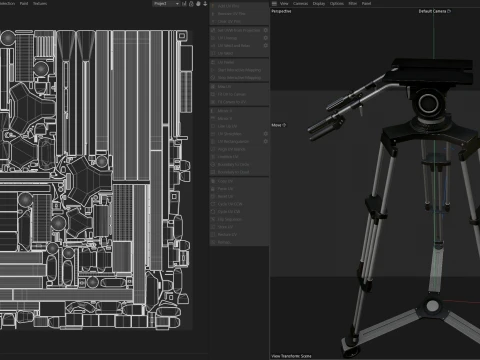Select Clear UV Pins command
The width and height of the screenshot is (480, 360).
[239, 21]
